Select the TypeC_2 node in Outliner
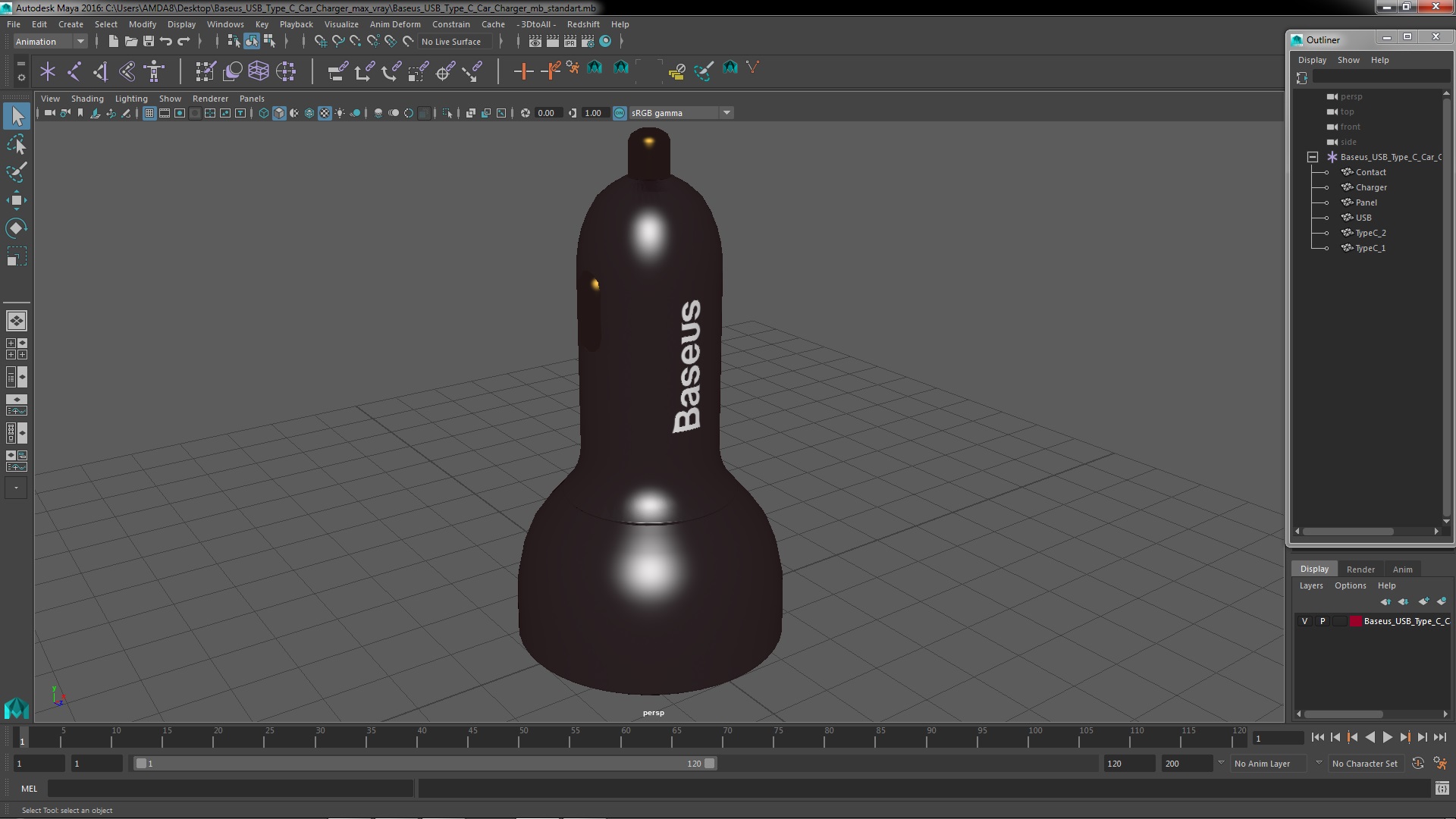1456x819 pixels. (x=1370, y=233)
